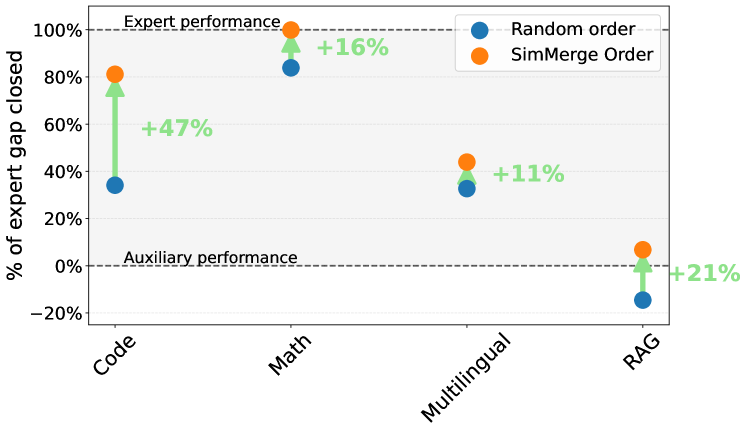Select the +21% annotation near RAG
This screenshot has height=433, width=747.
click(704, 273)
